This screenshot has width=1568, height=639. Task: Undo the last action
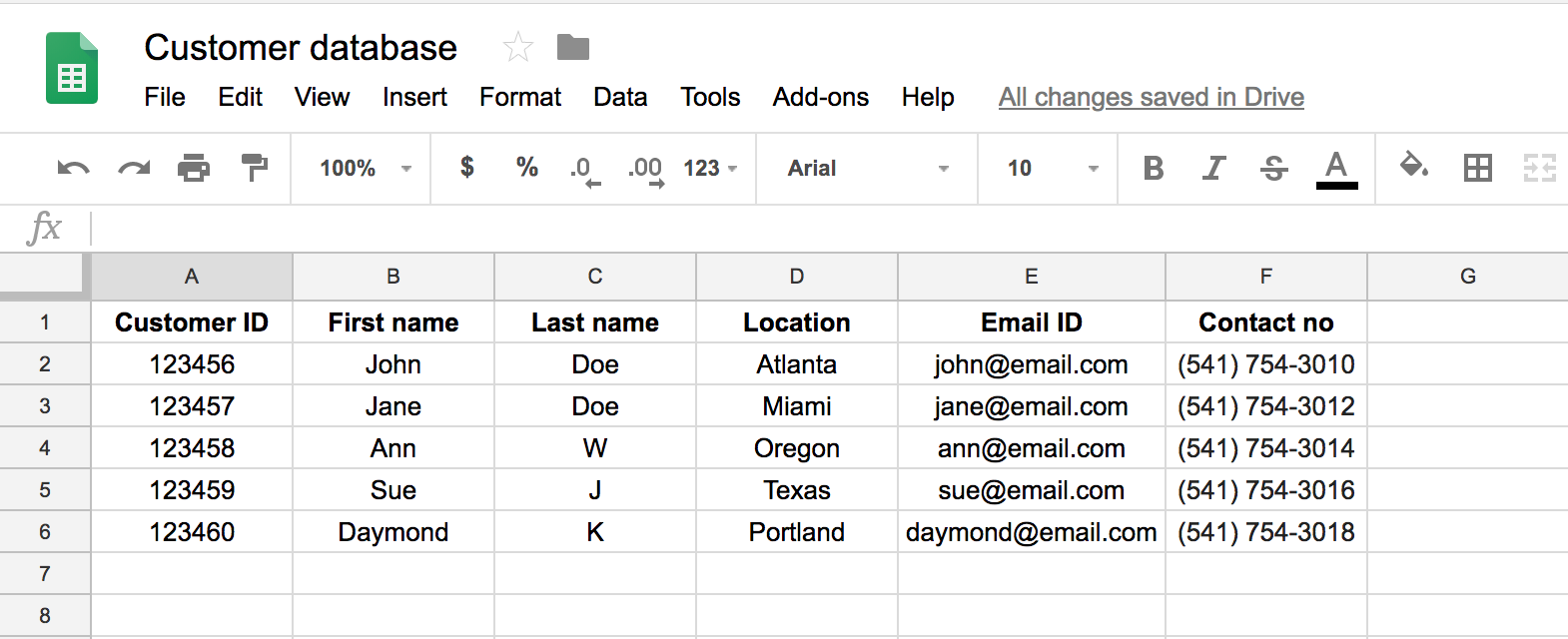point(73,168)
